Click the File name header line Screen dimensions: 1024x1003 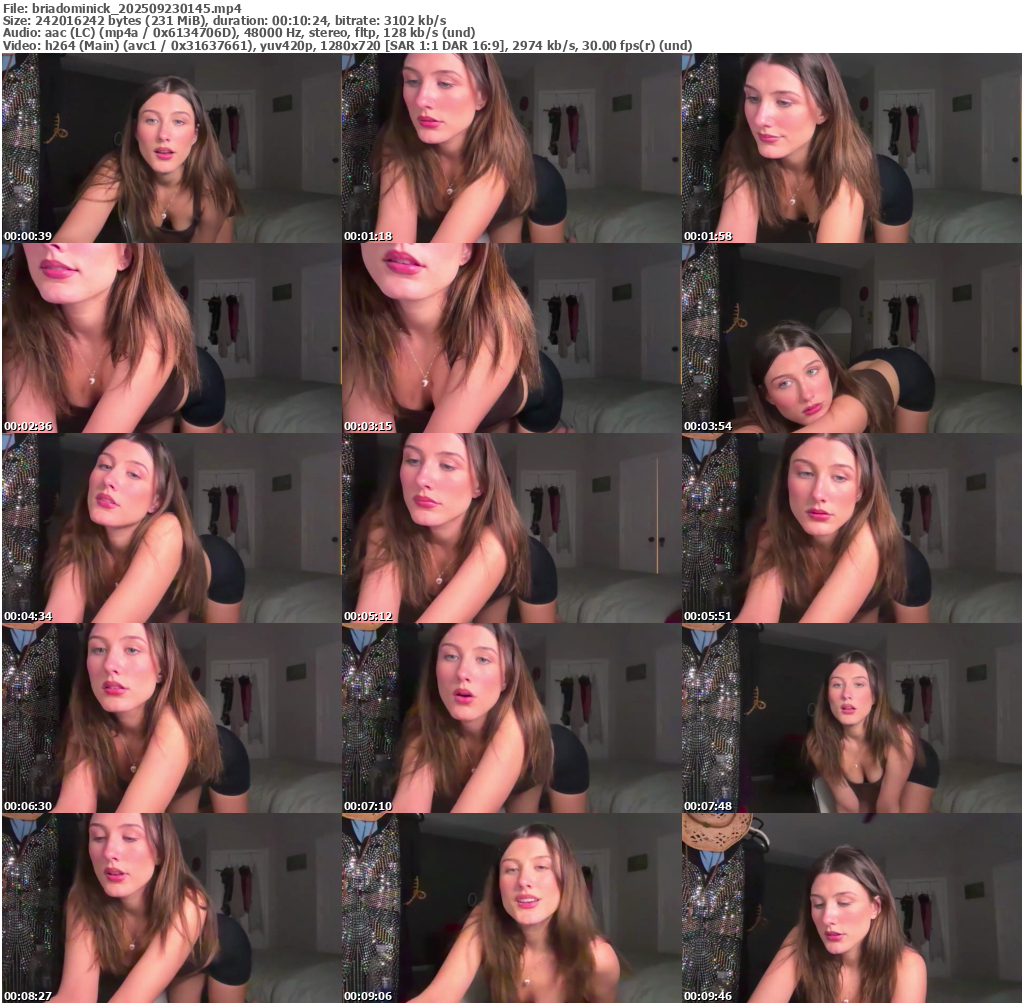(123, 8)
